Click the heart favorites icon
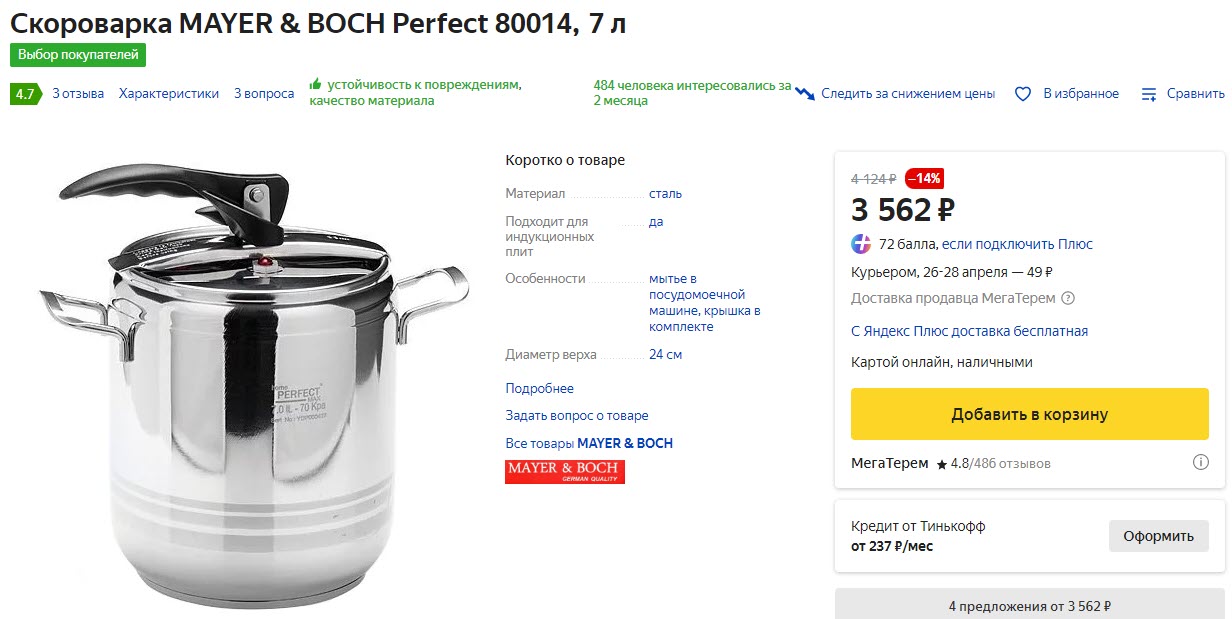 [x=1023, y=94]
